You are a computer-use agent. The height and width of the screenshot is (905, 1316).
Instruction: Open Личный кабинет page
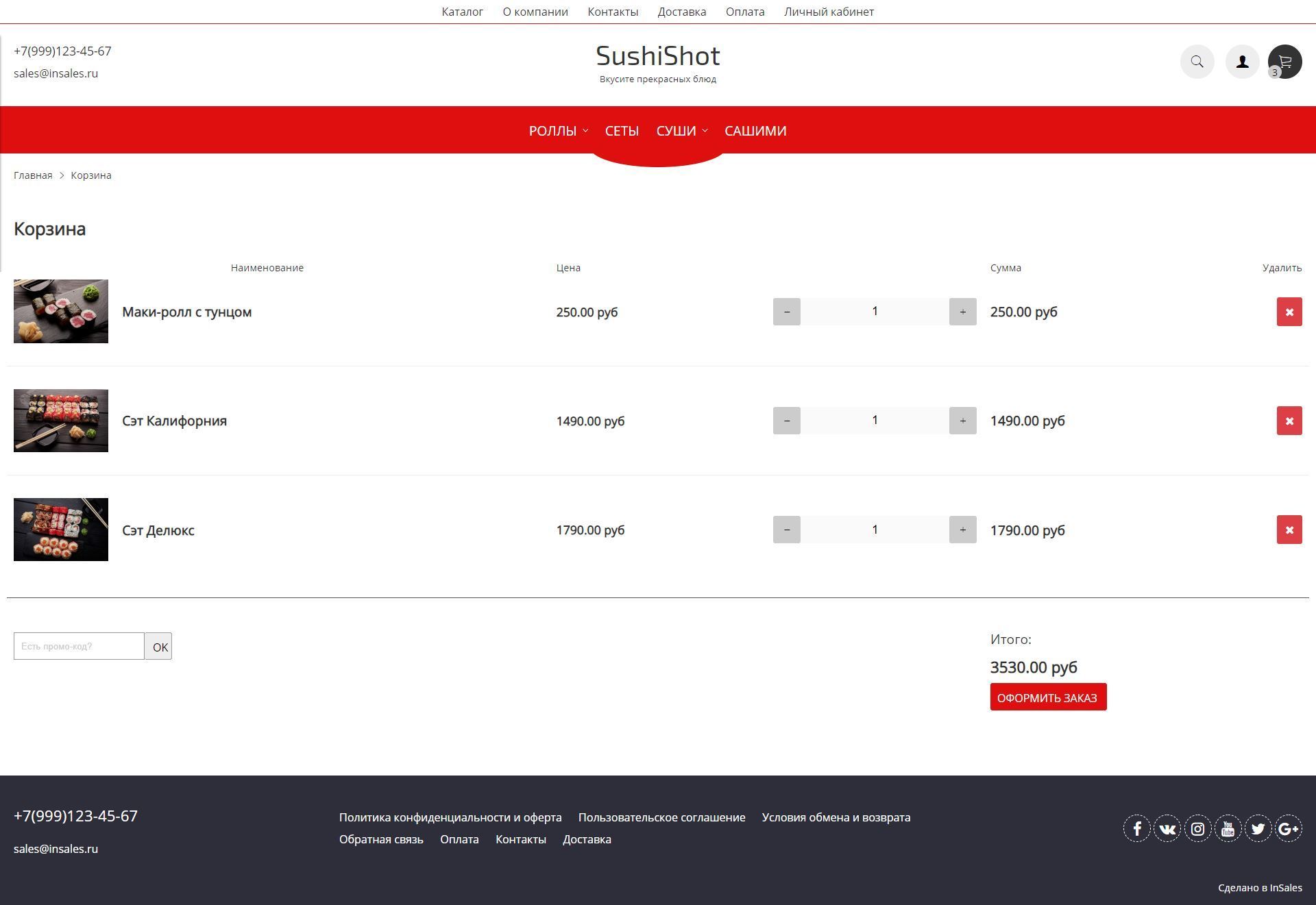click(x=829, y=12)
